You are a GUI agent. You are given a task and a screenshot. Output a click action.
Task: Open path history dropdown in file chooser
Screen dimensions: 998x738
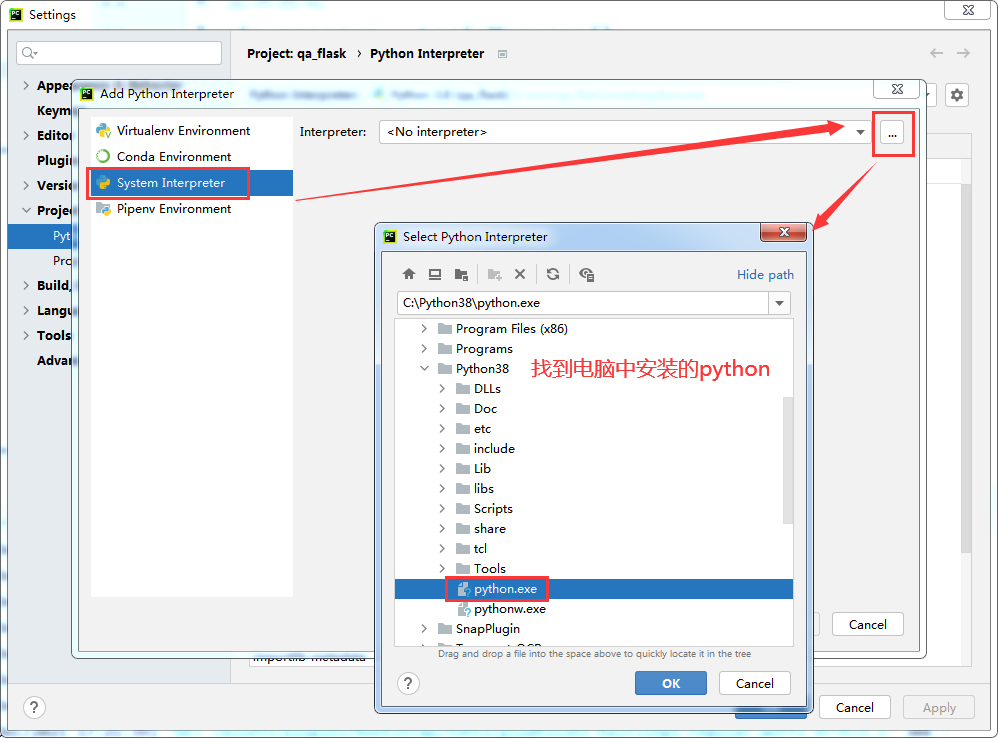(779, 303)
